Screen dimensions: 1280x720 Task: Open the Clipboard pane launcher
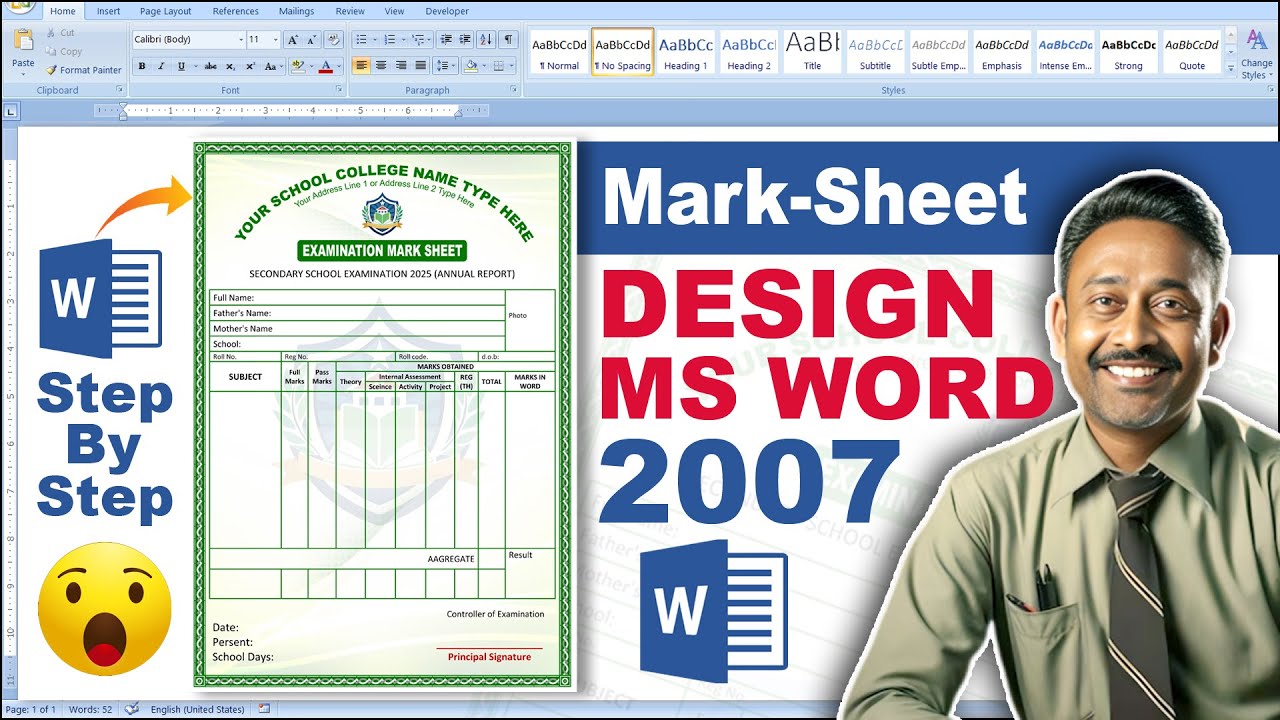coord(120,90)
